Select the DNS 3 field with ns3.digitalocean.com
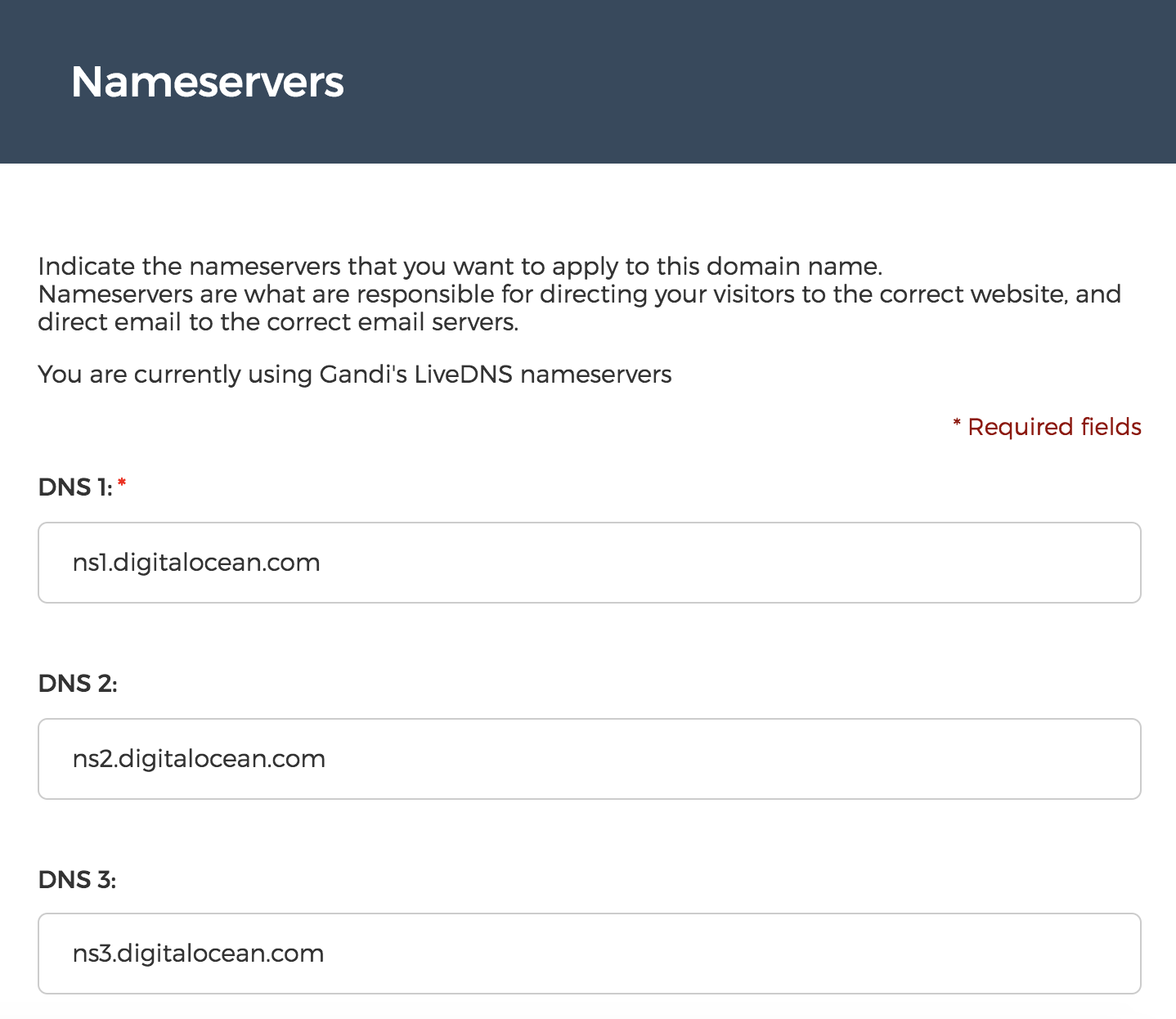Image resolution: width=1176 pixels, height=1019 pixels. coord(590,954)
